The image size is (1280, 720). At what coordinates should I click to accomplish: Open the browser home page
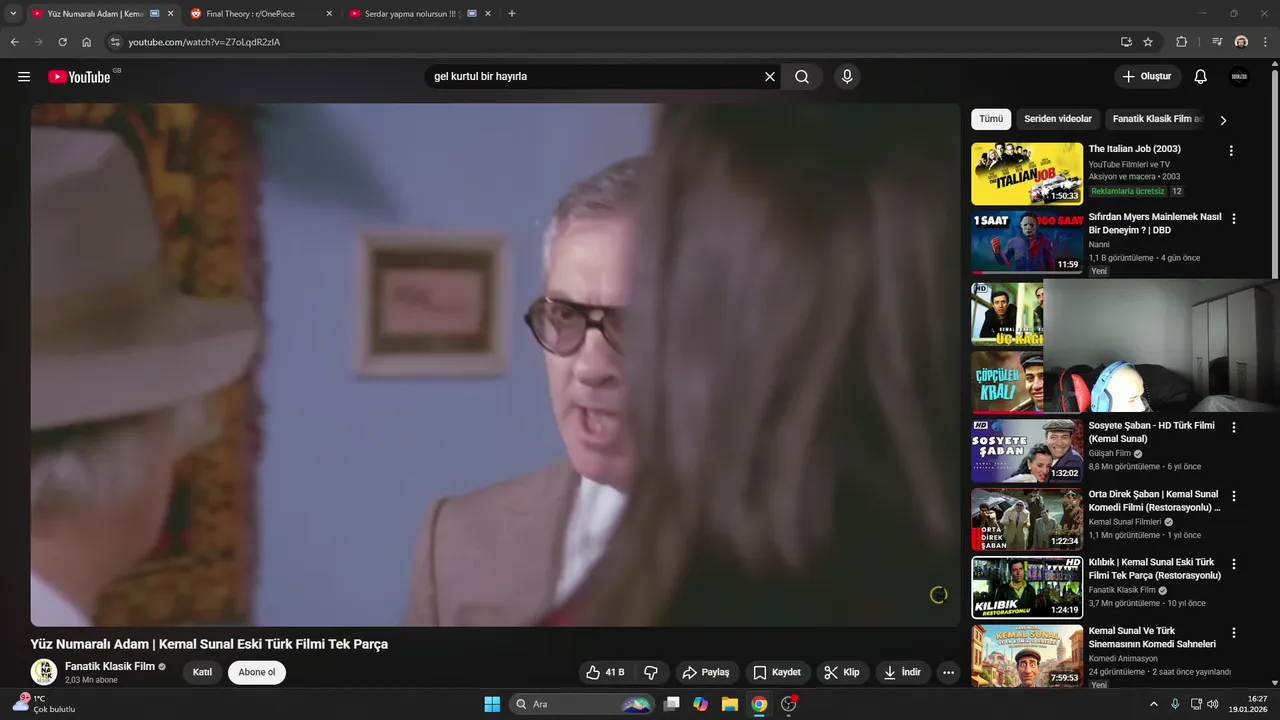[87, 42]
